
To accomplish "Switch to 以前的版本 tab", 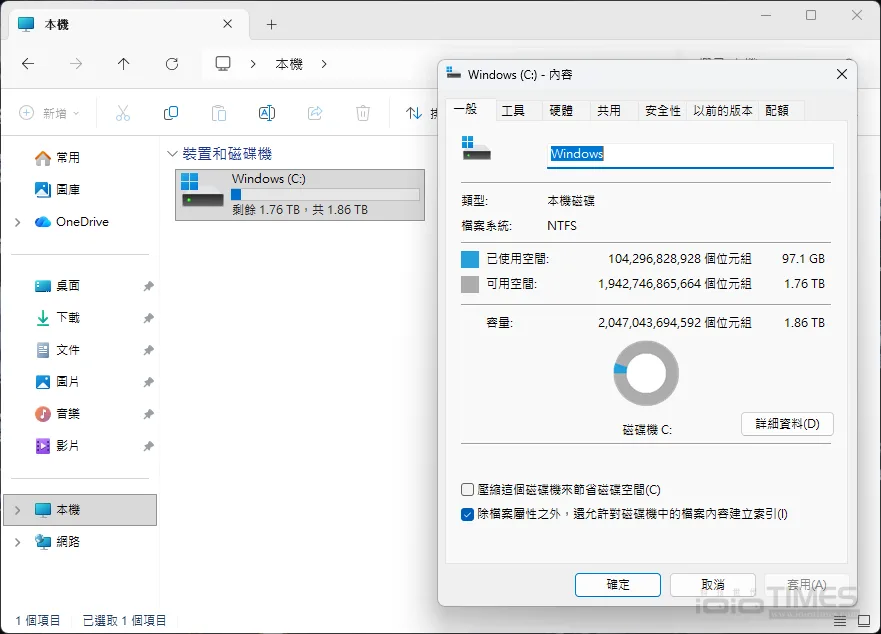I will [723, 111].
